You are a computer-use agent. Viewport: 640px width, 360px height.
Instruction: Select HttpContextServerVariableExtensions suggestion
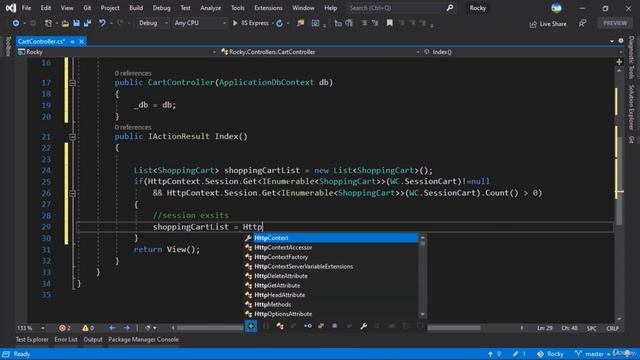(x=331, y=267)
